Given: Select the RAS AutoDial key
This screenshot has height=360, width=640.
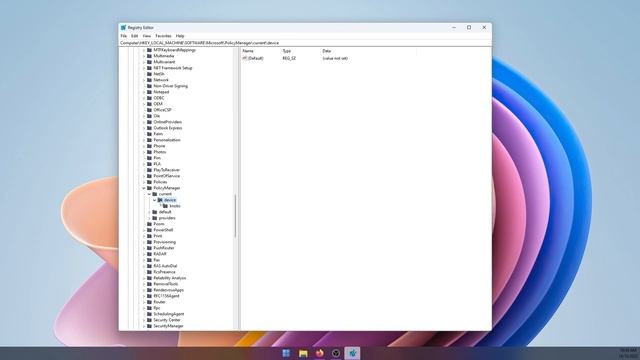Looking at the screenshot, I should pos(165,266).
